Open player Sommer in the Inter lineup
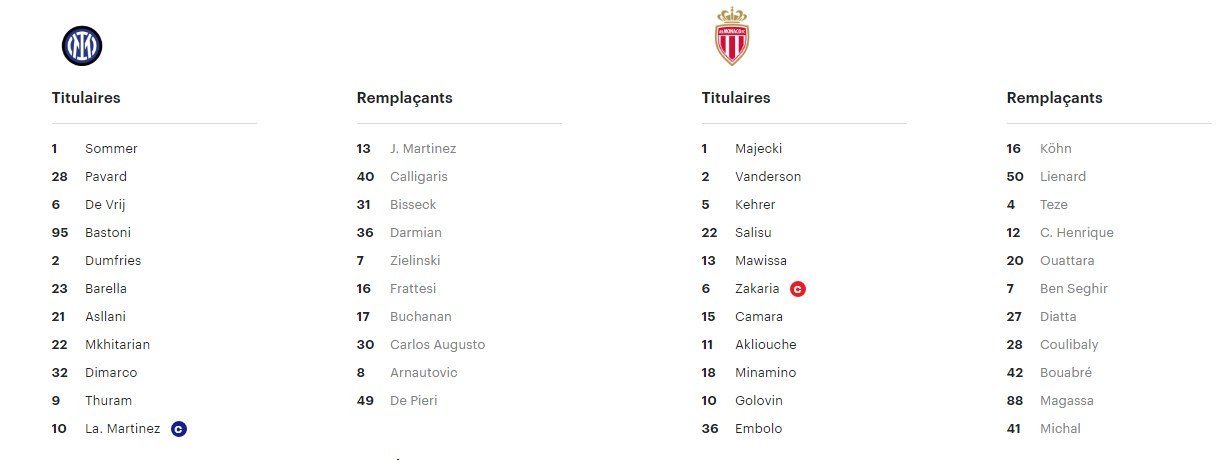The height and width of the screenshot is (460, 1227). tap(111, 149)
